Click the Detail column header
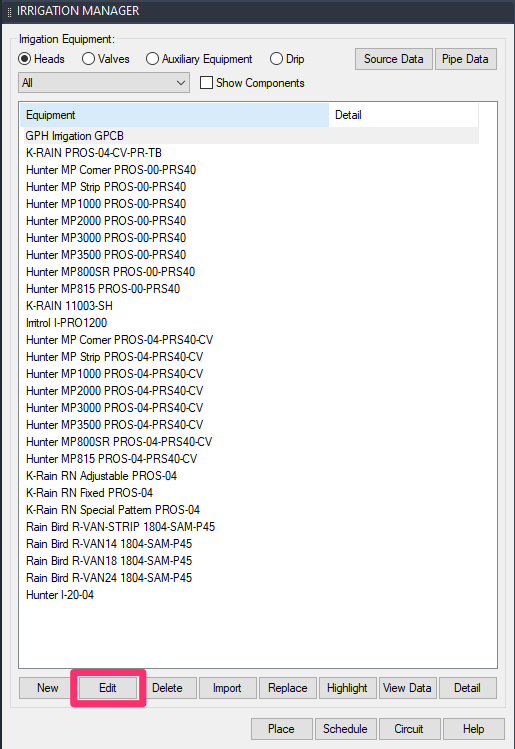This screenshot has width=515, height=749. (x=403, y=115)
